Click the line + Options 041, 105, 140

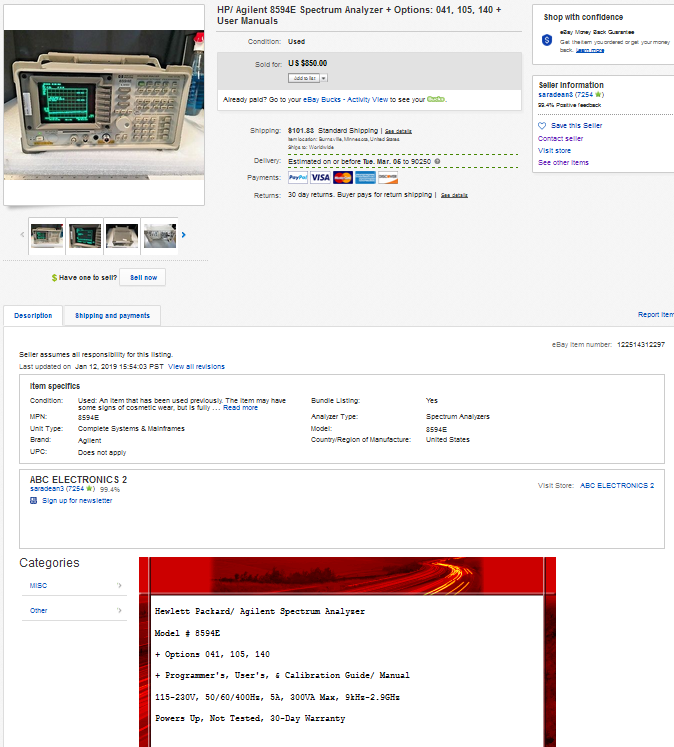click(212, 655)
